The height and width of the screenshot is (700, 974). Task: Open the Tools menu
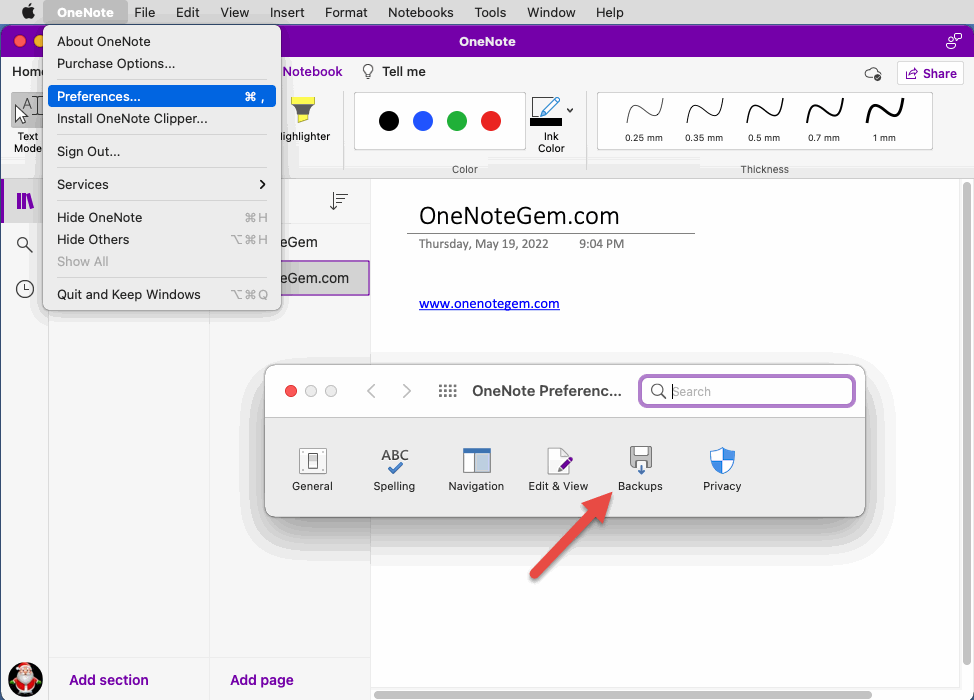490,12
